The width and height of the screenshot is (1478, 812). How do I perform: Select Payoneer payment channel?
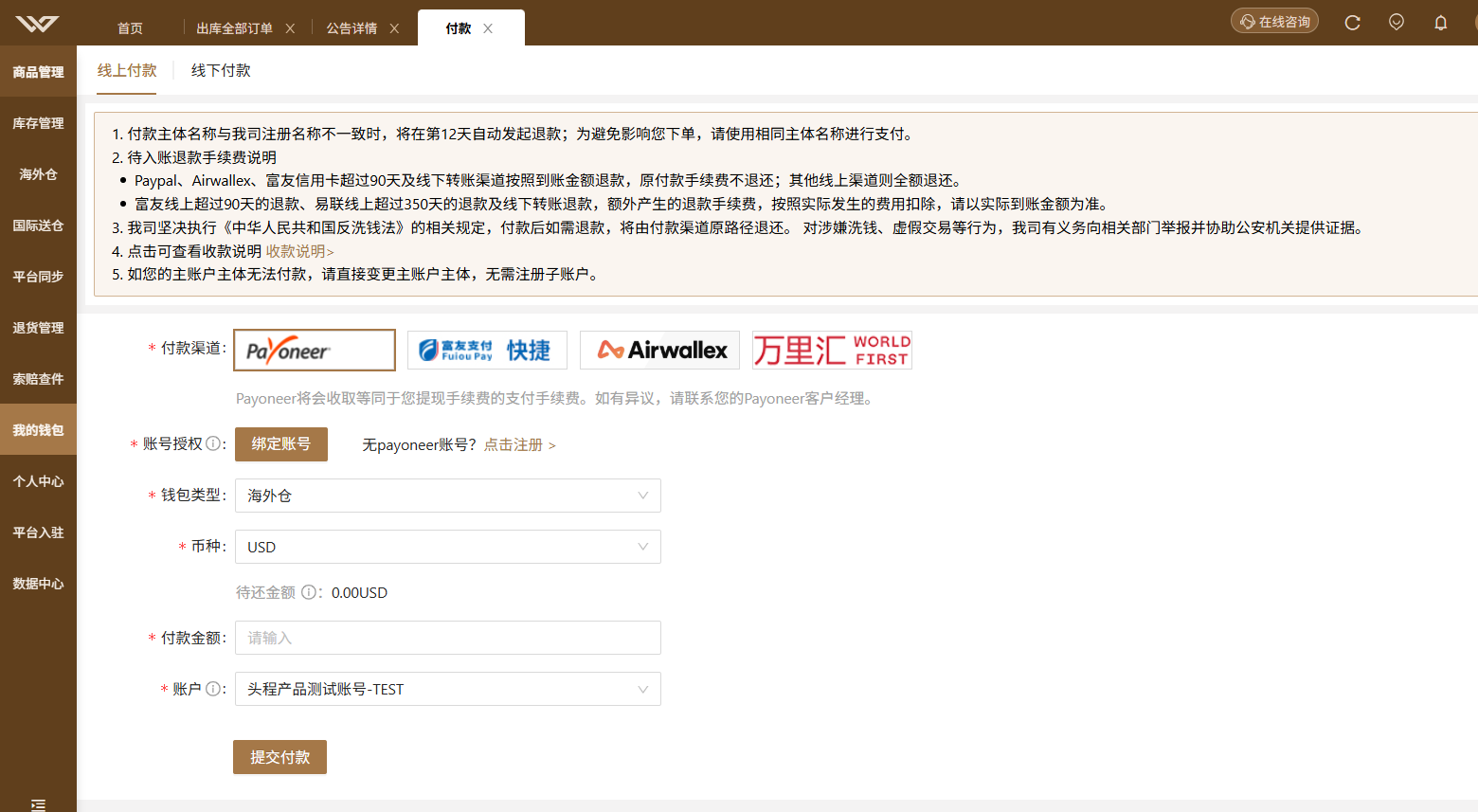tap(315, 350)
